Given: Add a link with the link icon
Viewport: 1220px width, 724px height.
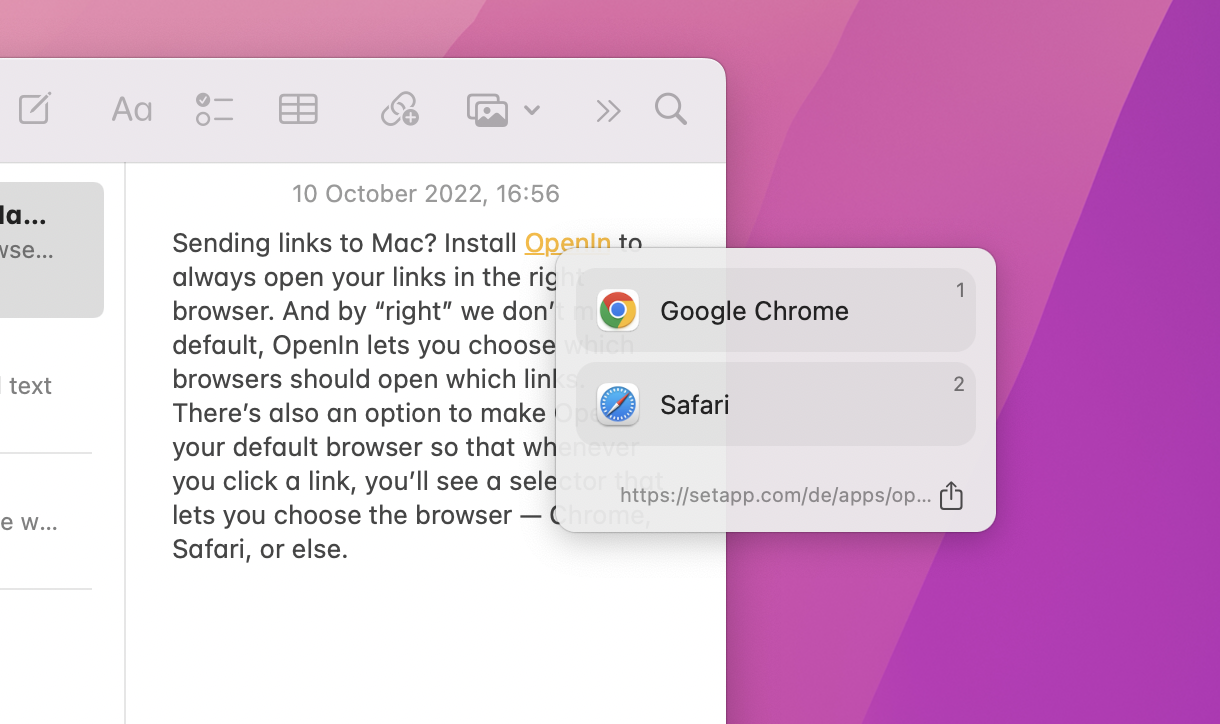Looking at the screenshot, I should 399,109.
